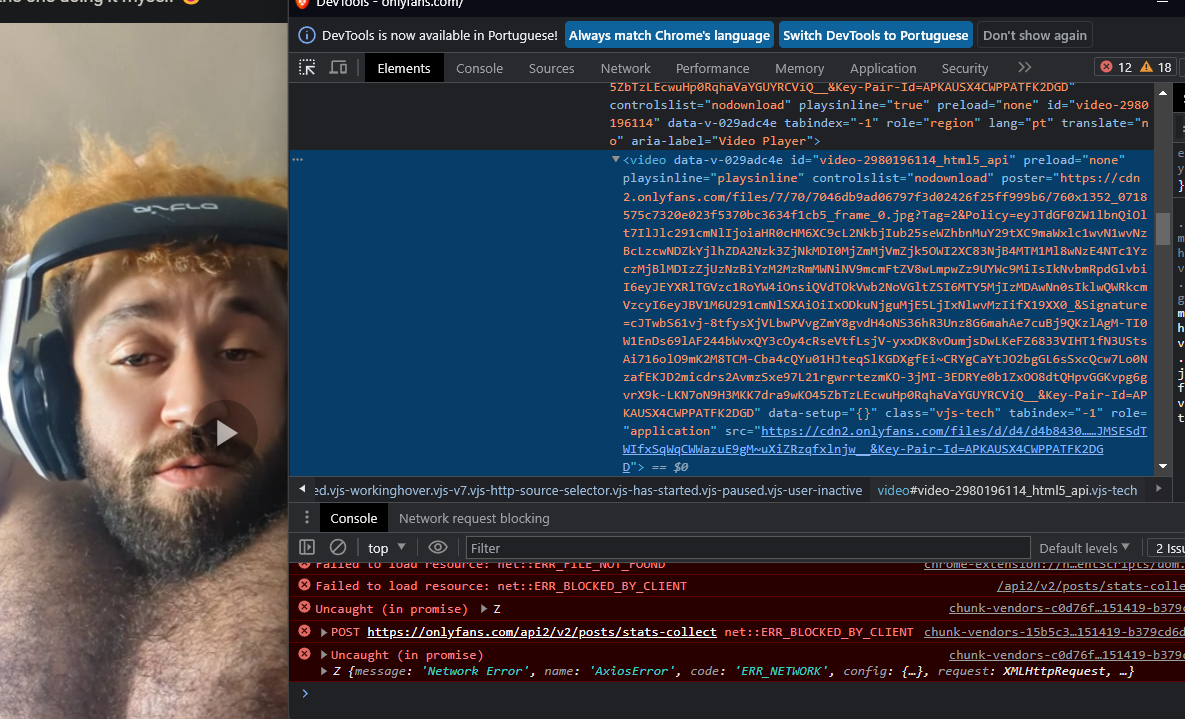This screenshot has height=719, width=1185.
Task: Play the video with the play button
Action: (x=226, y=432)
